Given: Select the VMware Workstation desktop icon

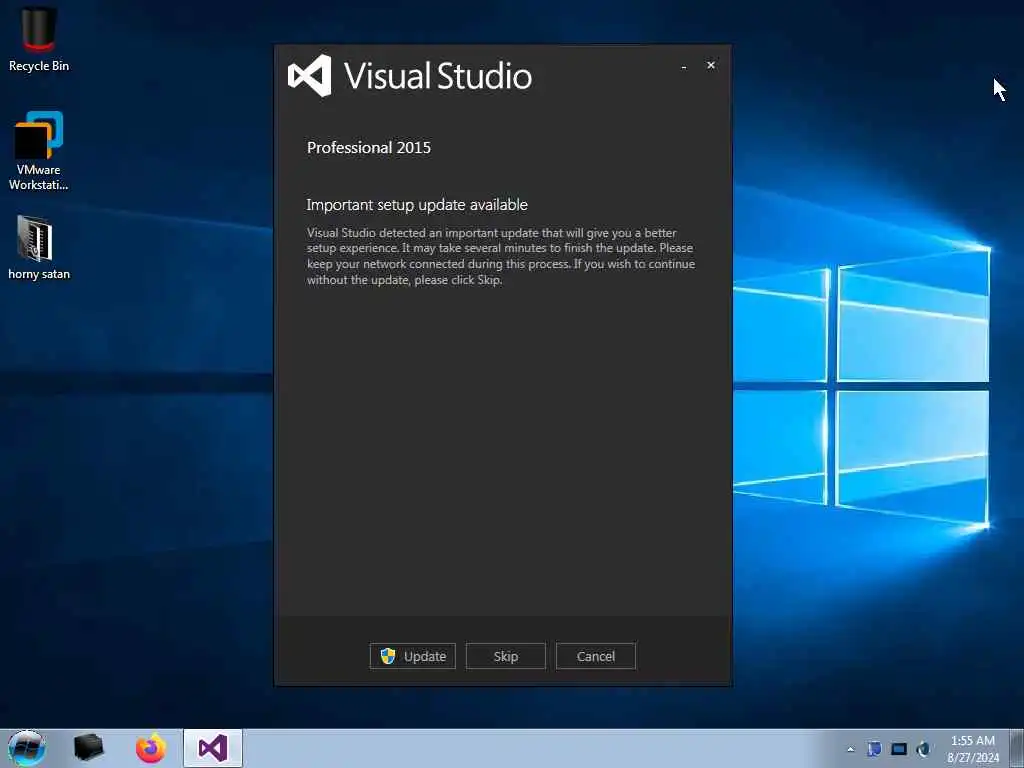Looking at the screenshot, I should [x=39, y=152].
